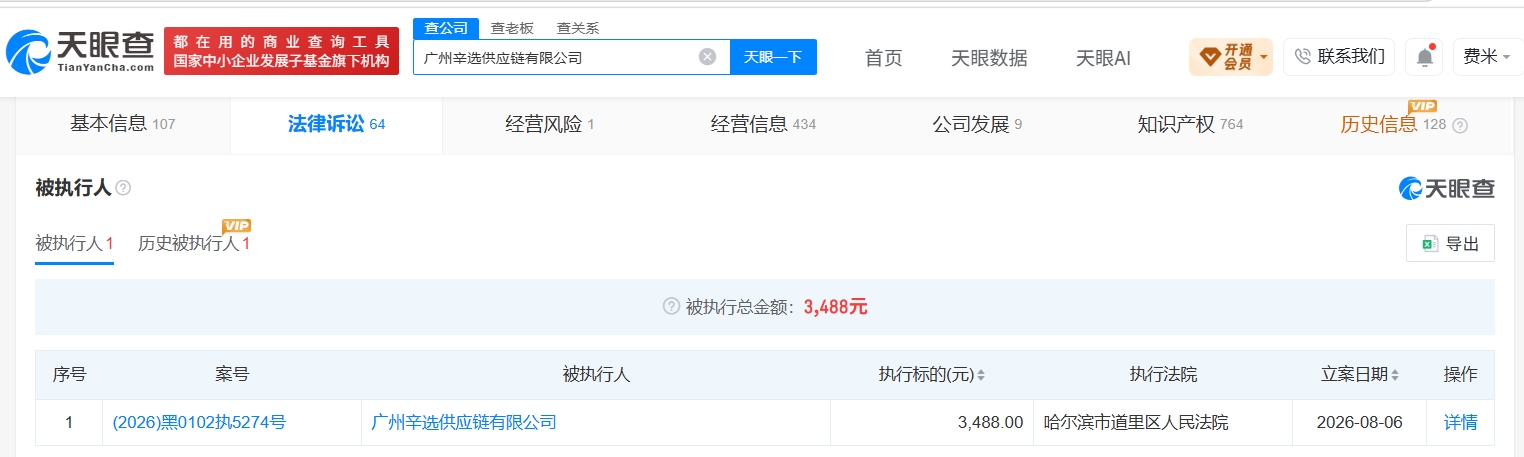This screenshot has height=457, width=1524.
Task: Click the help icon beside 被执行总金额
Action: pos(671,307)
